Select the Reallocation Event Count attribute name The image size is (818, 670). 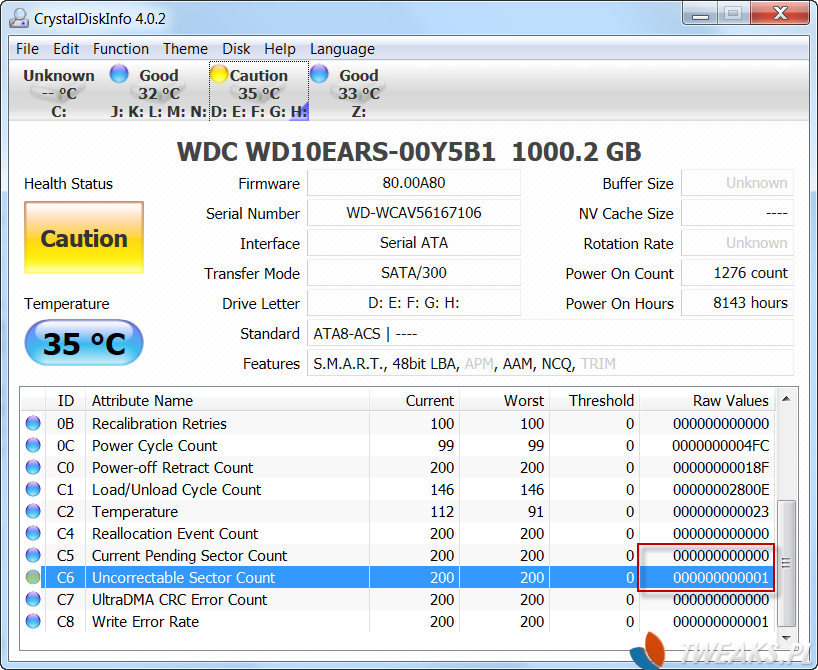175,533
